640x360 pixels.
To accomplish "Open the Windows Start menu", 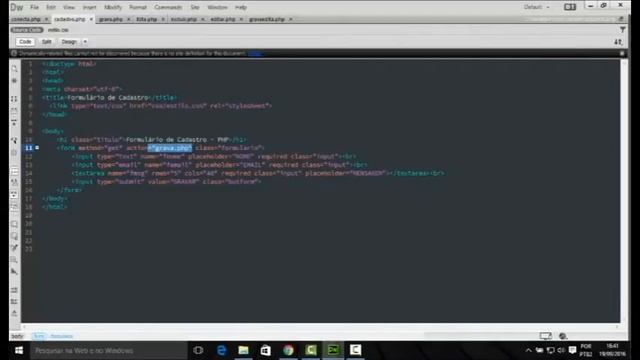I will [x=19, y=351].
